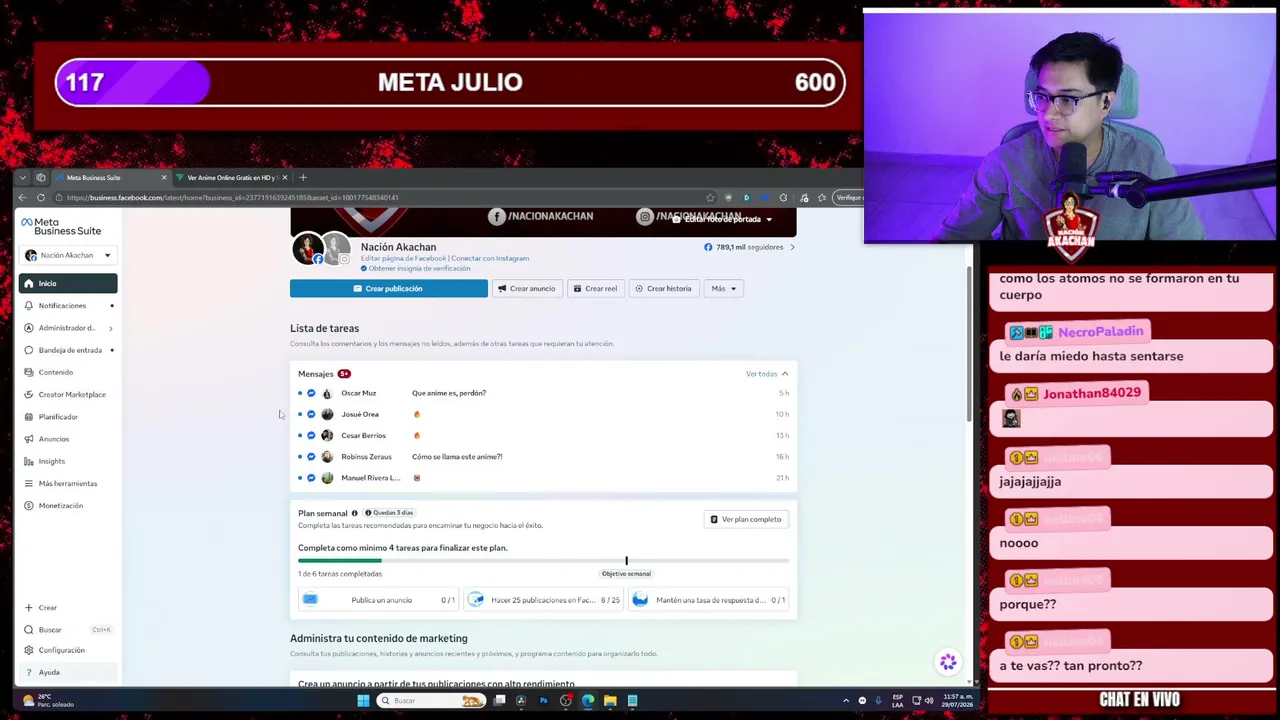Click Conectar con Instagram link

tap(490, 258)
